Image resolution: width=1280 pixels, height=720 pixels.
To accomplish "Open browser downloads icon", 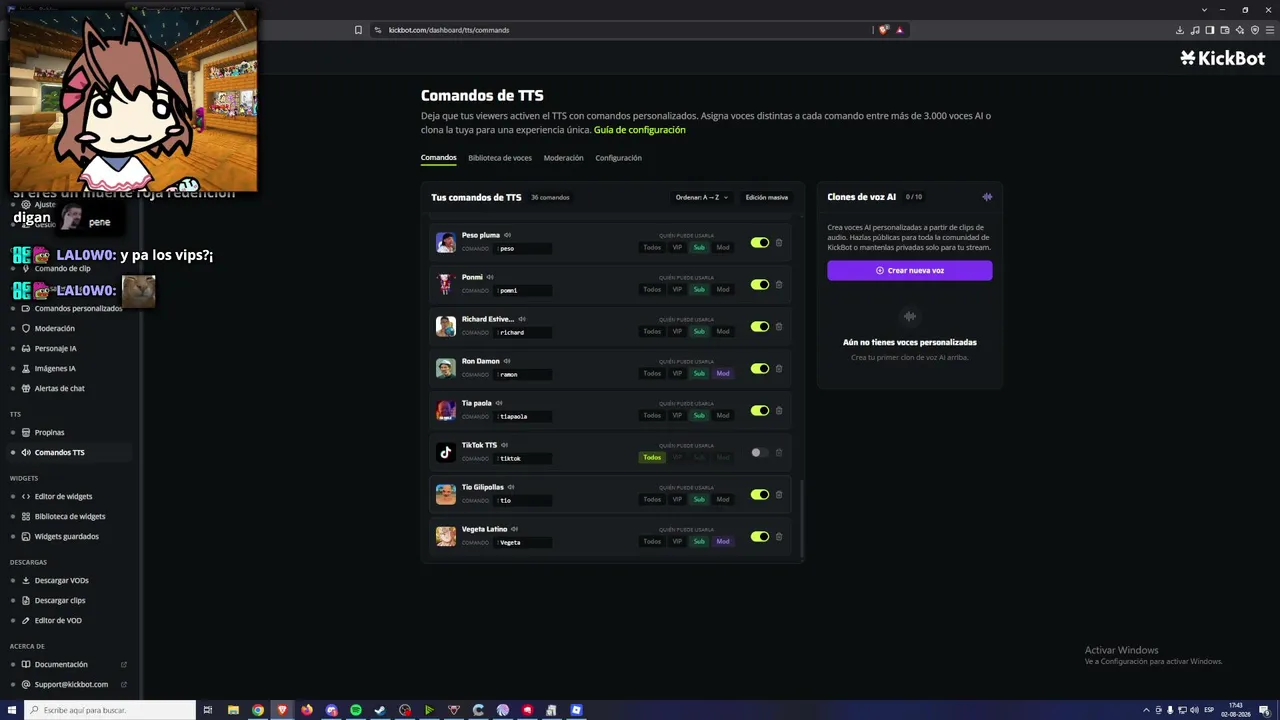I will point(1180,30).
